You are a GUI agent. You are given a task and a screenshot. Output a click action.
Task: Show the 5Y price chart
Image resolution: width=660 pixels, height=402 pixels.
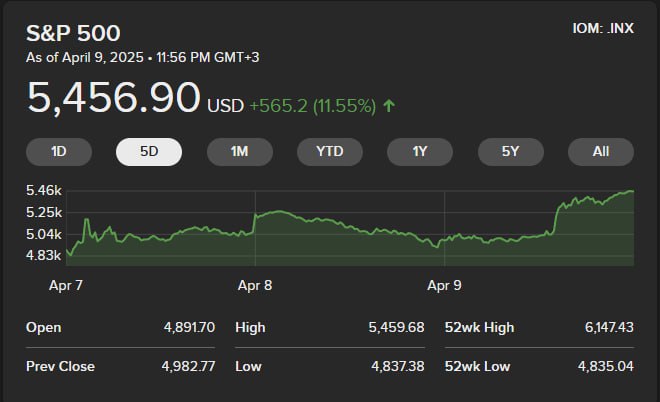tap(511, 151)
